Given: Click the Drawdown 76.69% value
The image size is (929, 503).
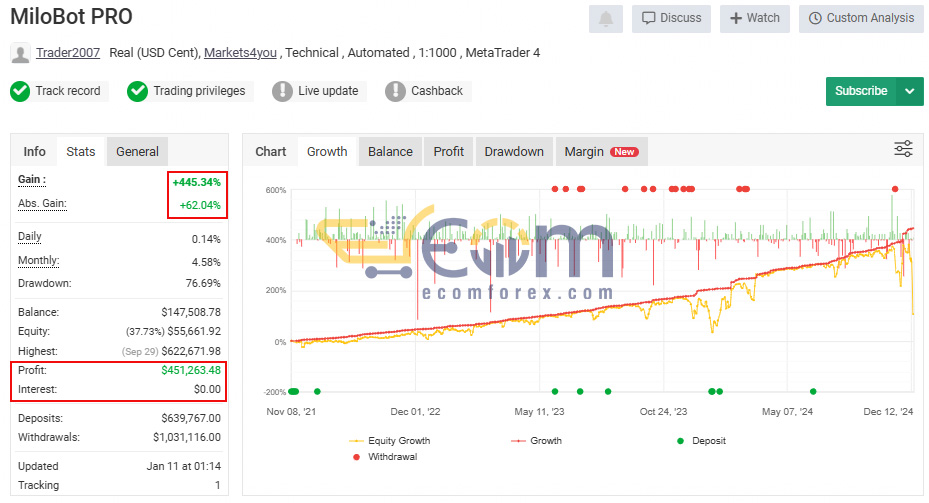Looking at the screenshot, I should click(203, 283).
